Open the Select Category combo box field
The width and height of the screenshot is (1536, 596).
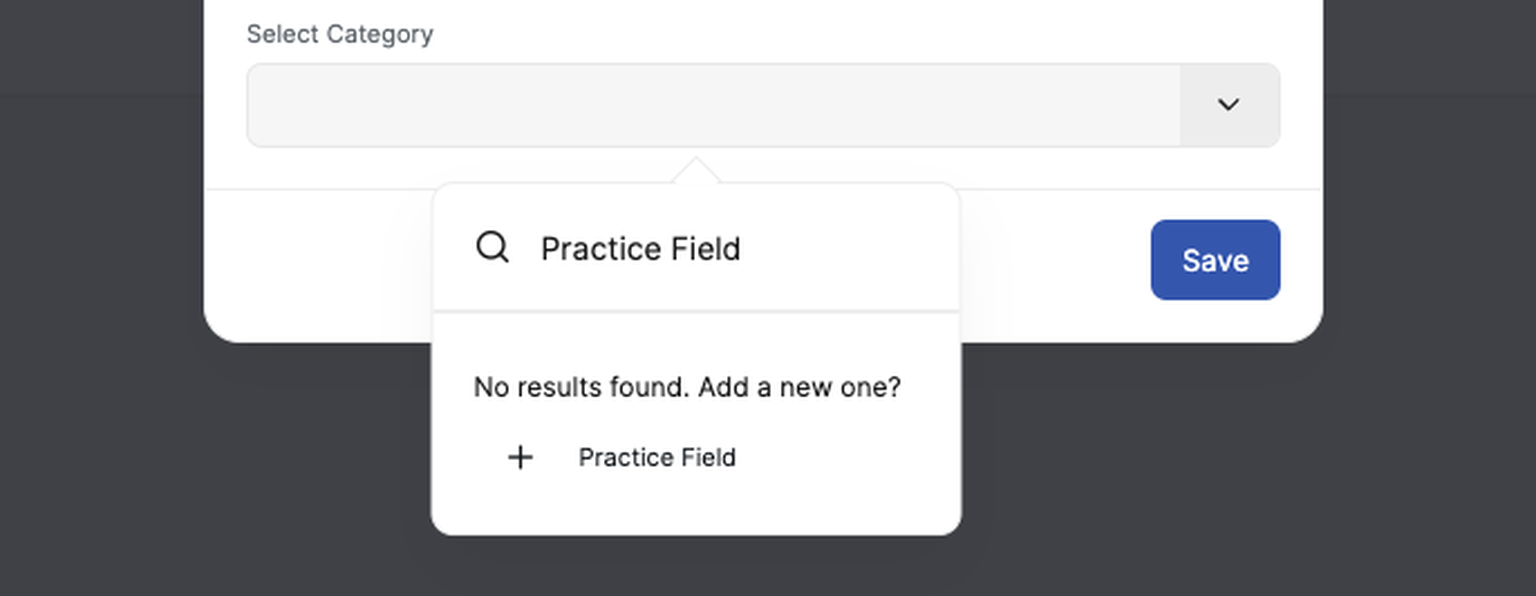click(x=763, y=105)
